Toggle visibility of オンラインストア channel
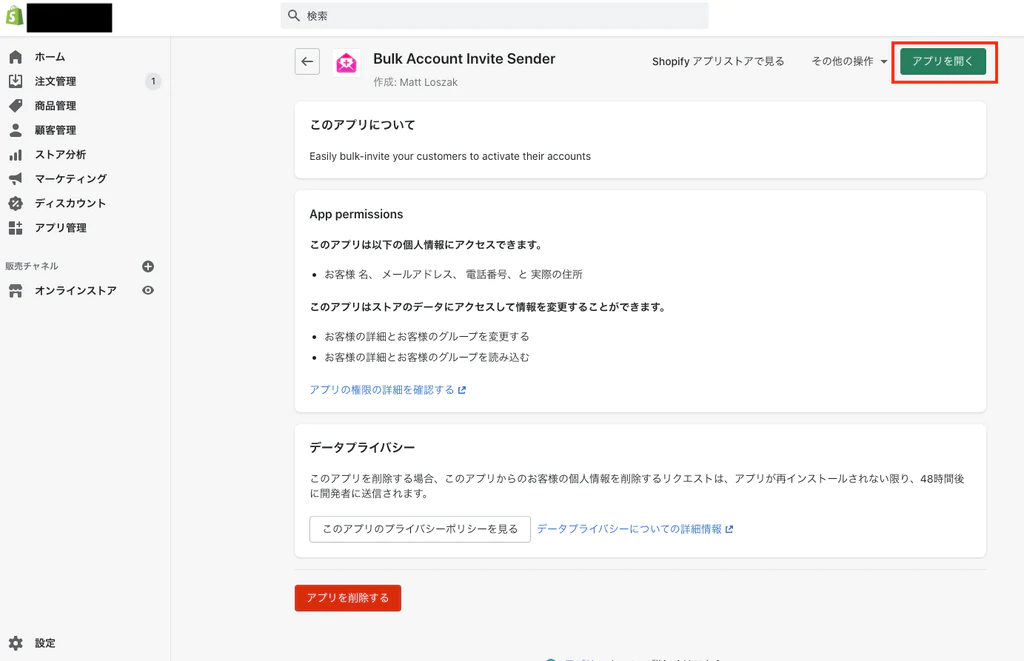Image resolution: width=1024 pixels, height=661 pixels. [147, 290]
